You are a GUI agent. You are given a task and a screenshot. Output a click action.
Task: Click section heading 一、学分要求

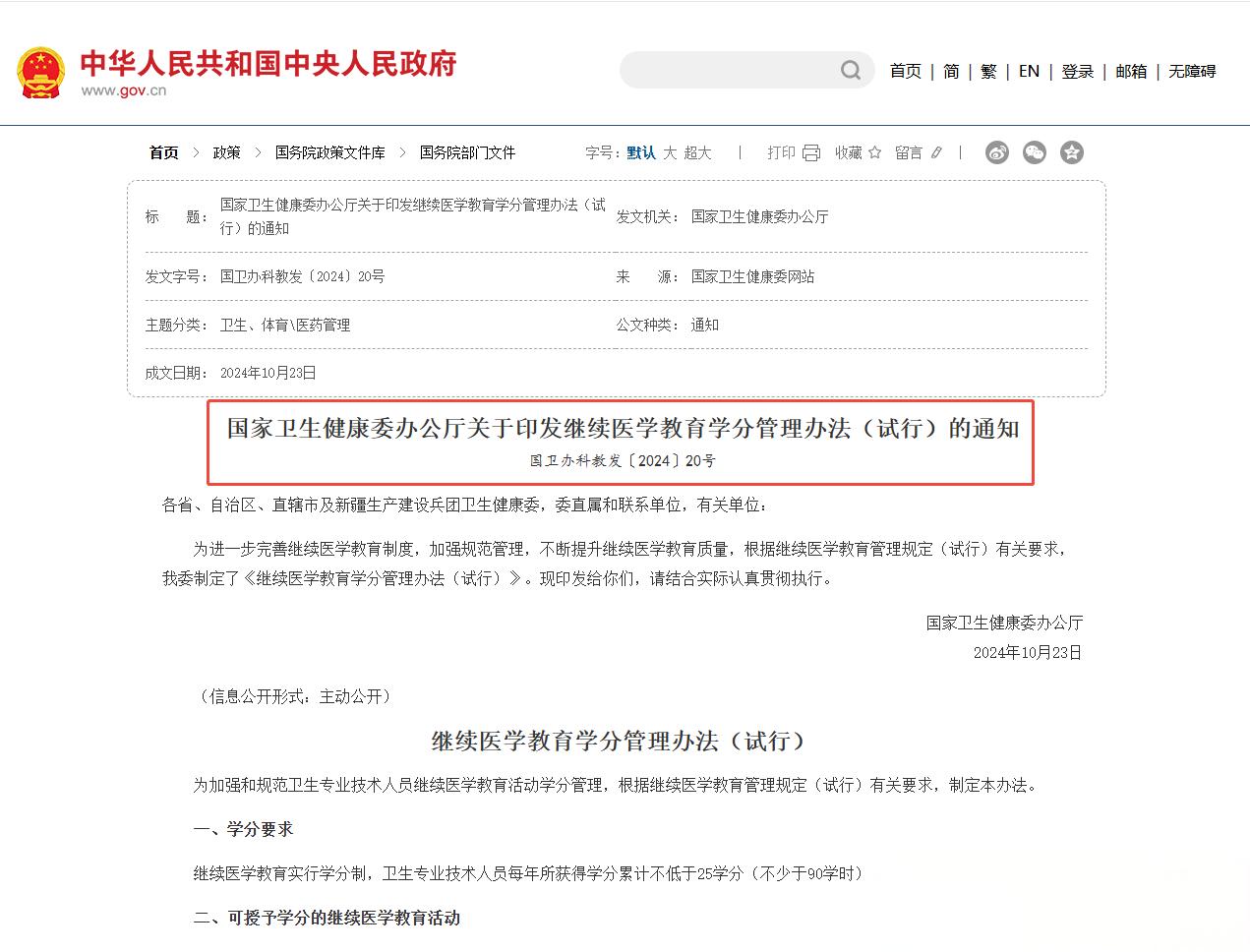pos(244,829)
